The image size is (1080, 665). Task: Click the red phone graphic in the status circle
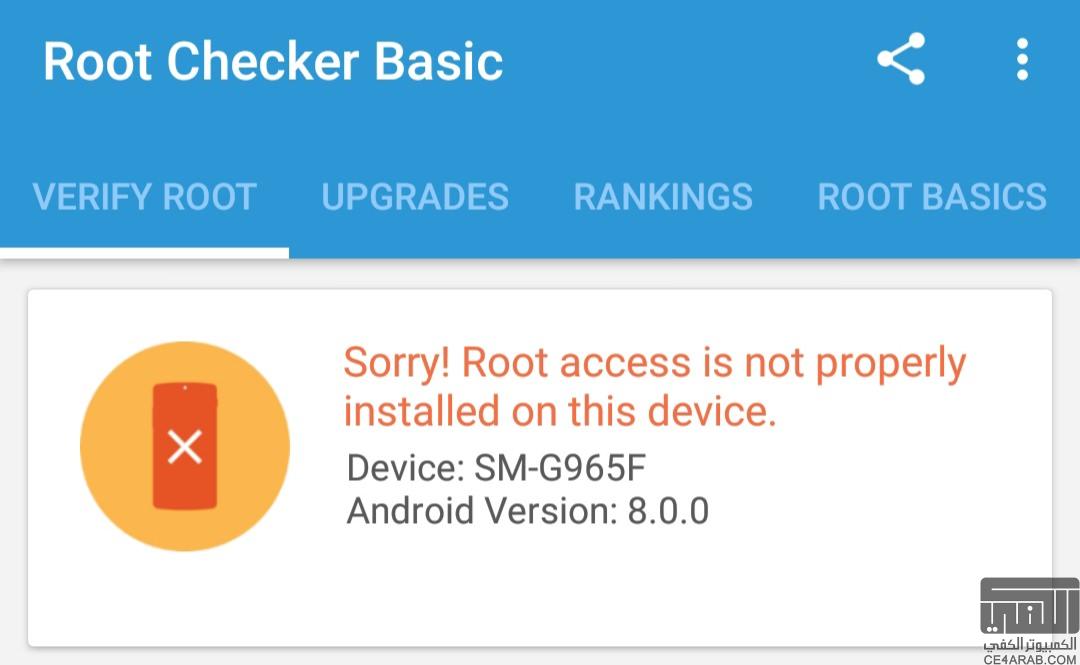pyautogui.click(x=185, y=446)
